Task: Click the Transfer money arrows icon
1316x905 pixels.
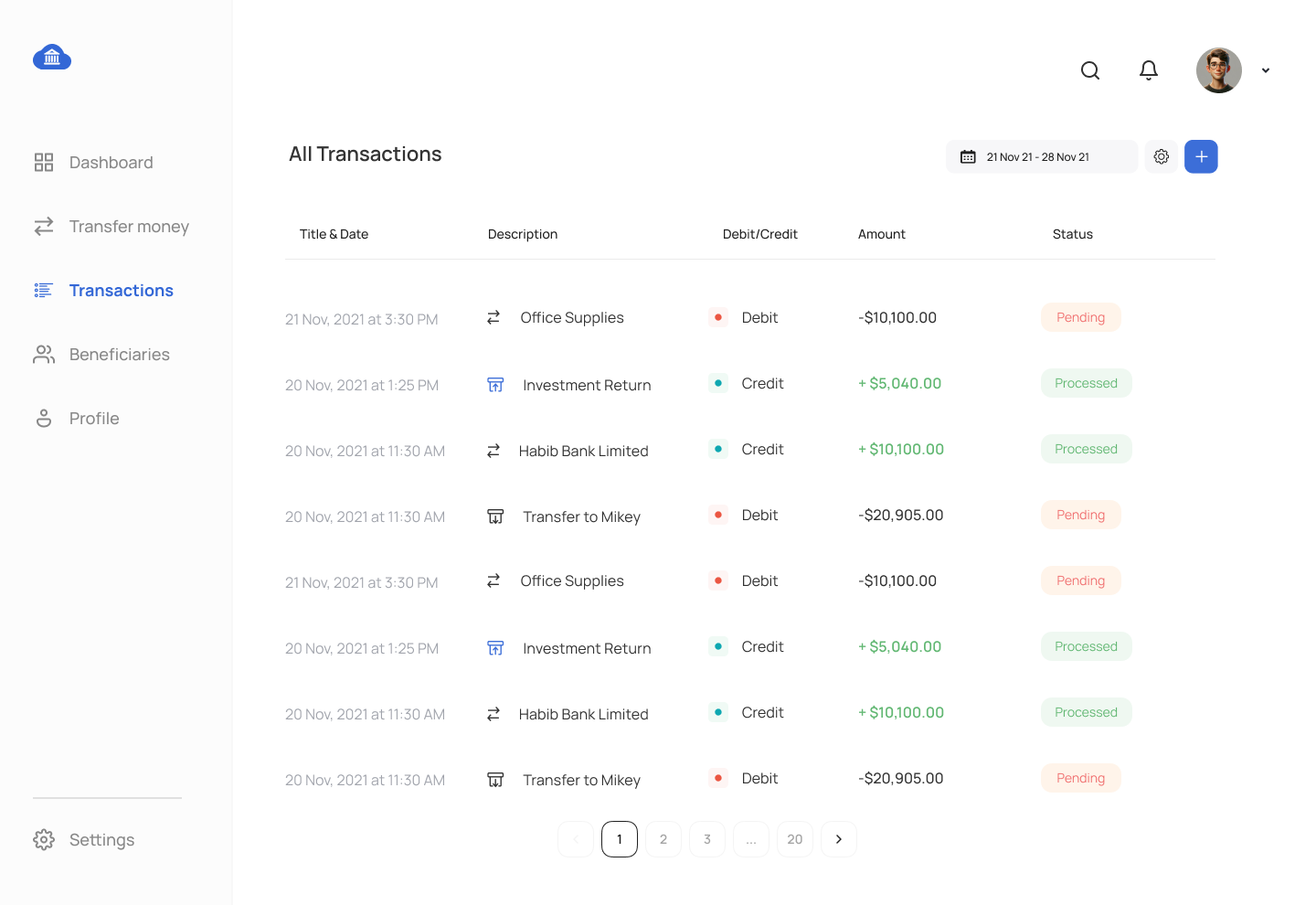Action: click(44, 227)
